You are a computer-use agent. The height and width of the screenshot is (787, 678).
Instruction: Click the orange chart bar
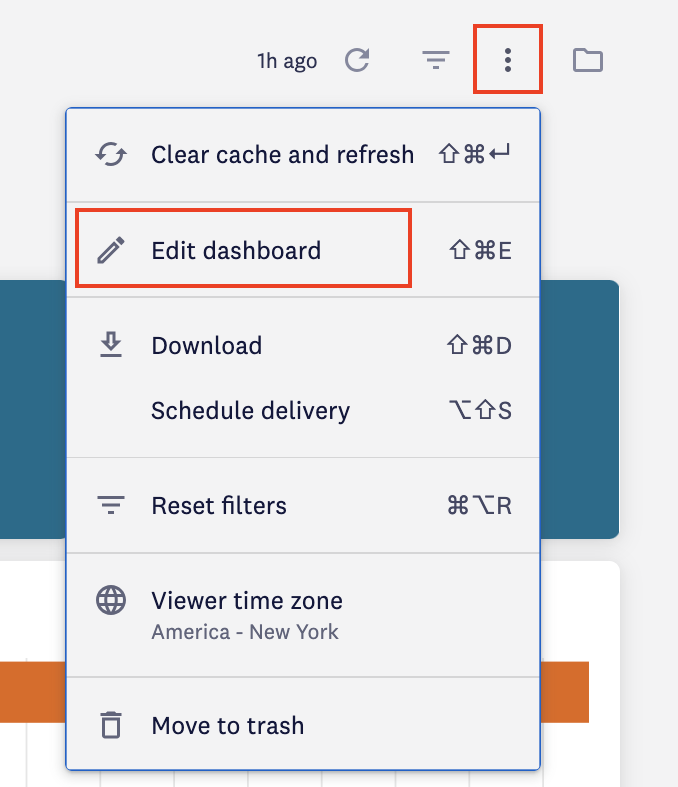click(30, 691)
